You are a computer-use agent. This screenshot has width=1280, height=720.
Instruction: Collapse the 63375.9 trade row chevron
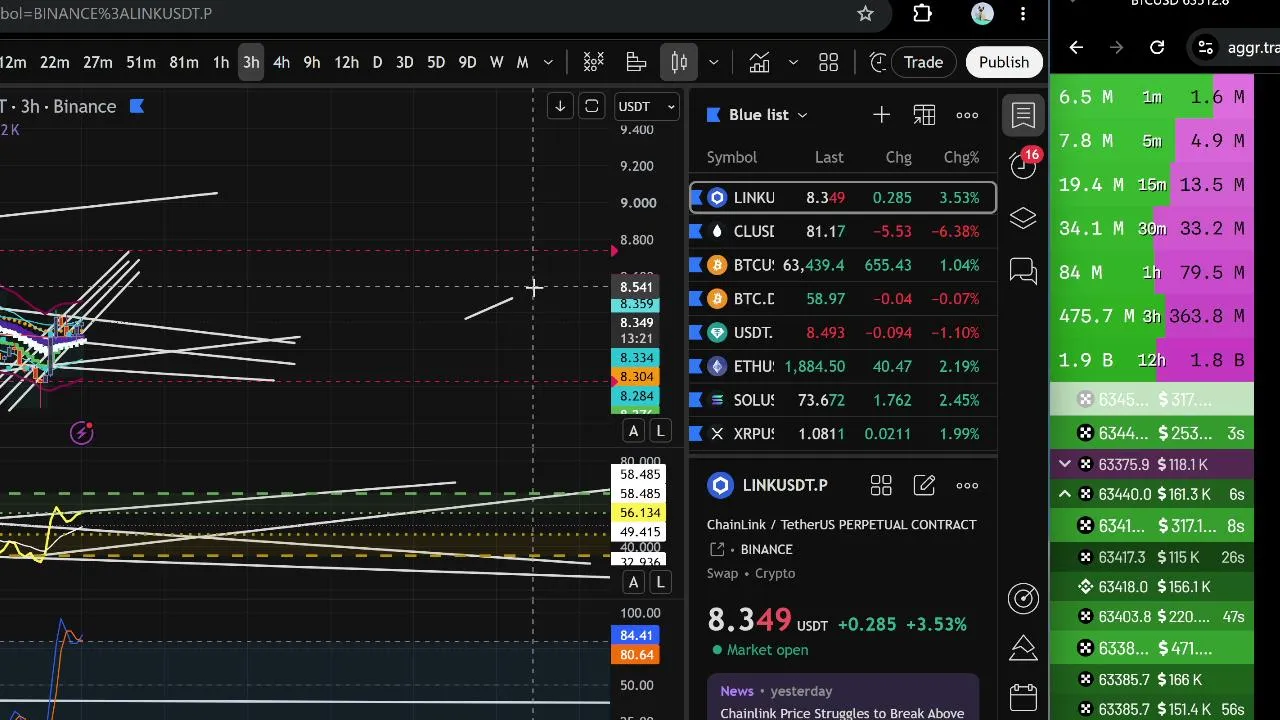[1065, 464]
